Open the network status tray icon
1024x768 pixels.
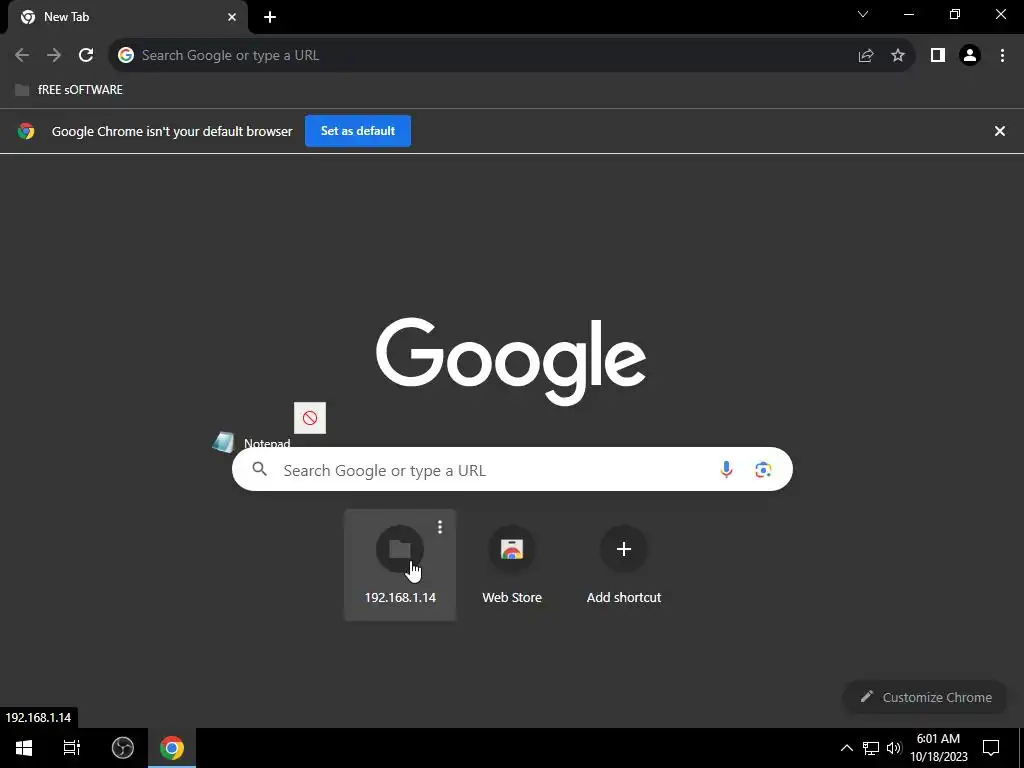[x=871, y=748]
